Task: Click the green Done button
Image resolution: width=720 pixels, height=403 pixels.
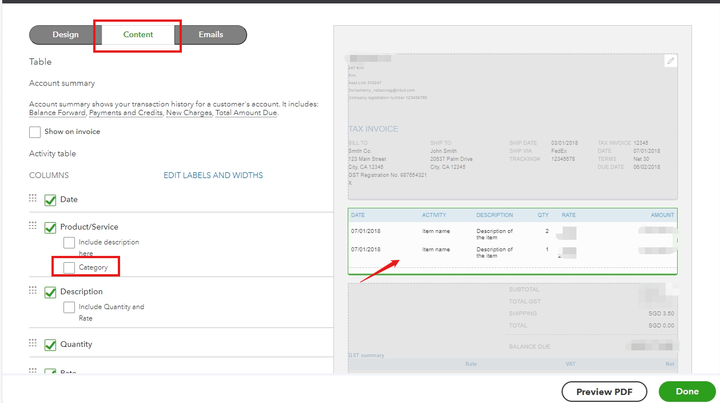Action: (x=687, y=392)
